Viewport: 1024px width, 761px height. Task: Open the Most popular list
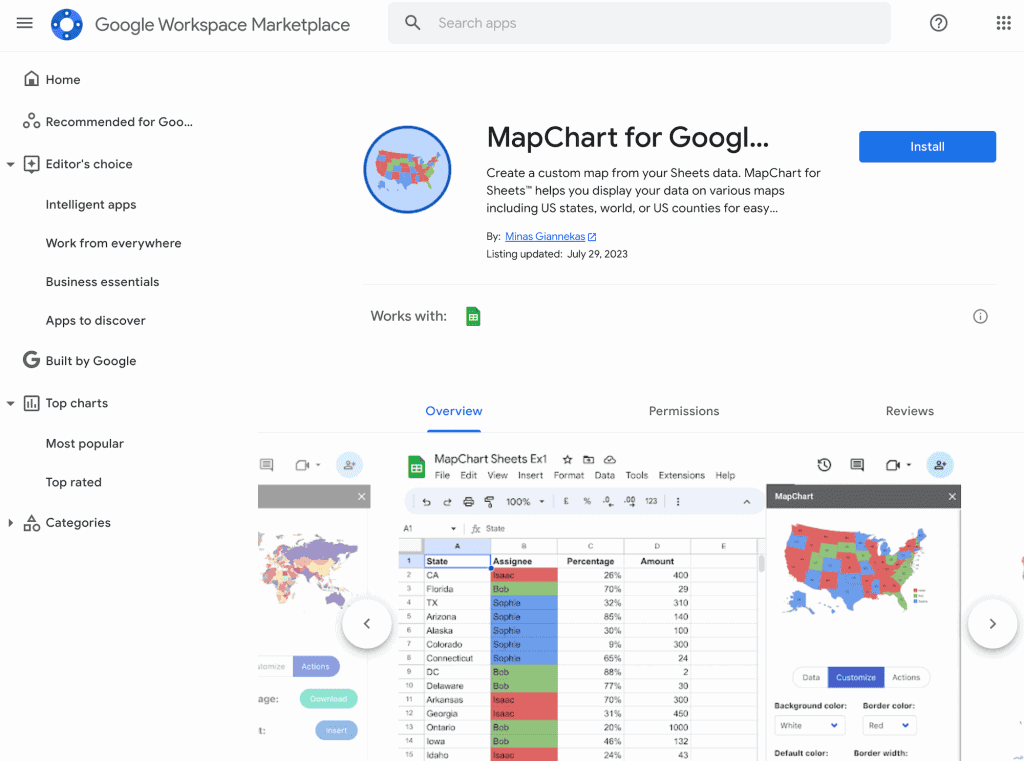[x=84, y=444]
